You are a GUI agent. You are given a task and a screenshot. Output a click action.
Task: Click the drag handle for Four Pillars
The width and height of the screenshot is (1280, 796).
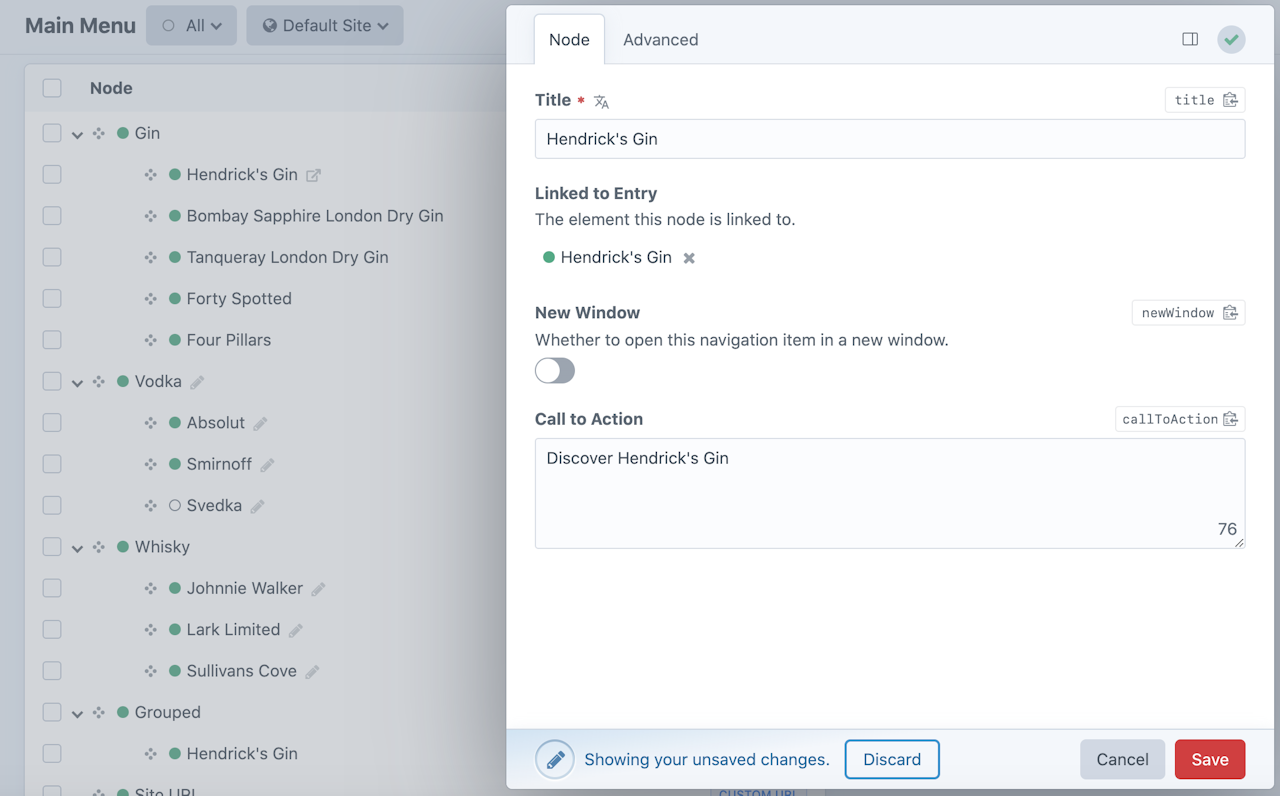coord(150,340)
